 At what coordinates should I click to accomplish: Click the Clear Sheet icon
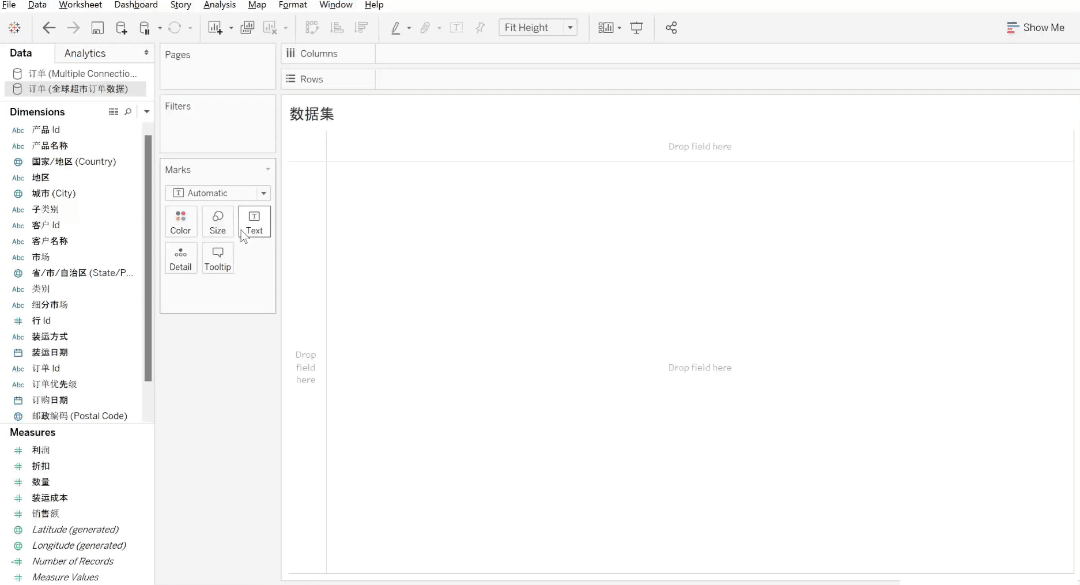(x=270, y=28)
